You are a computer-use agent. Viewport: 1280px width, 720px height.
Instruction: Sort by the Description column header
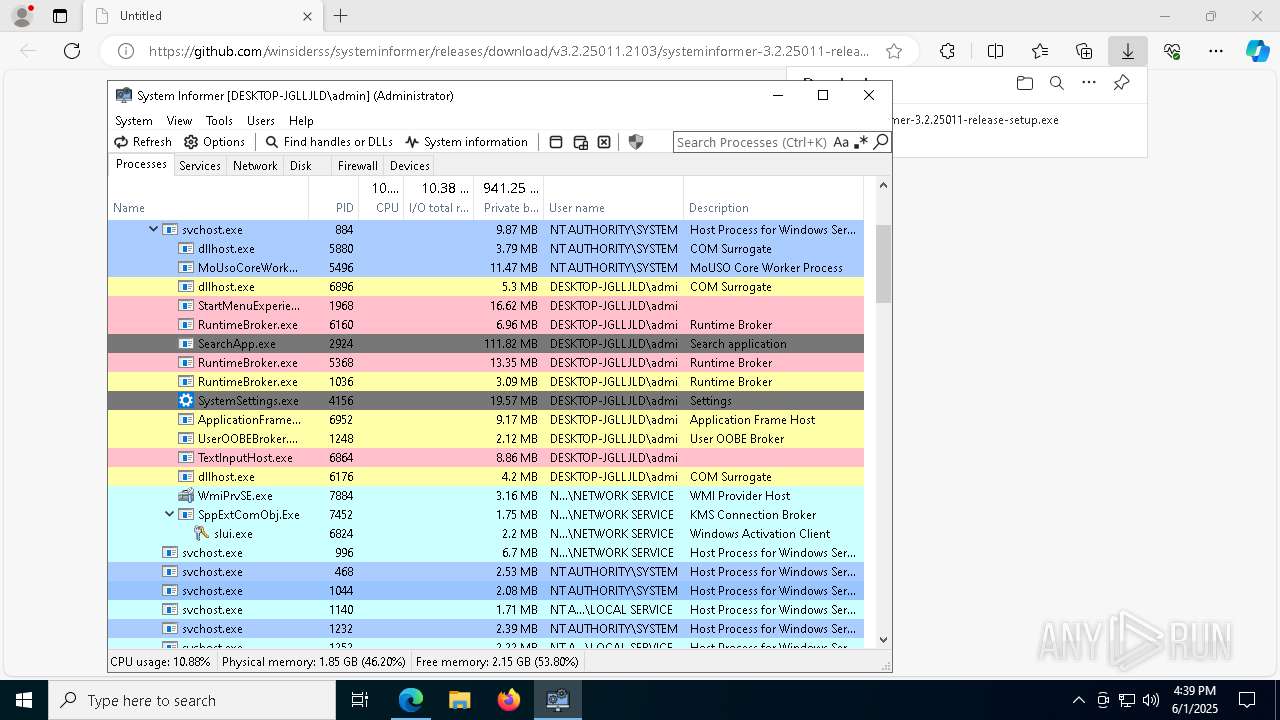773,208
